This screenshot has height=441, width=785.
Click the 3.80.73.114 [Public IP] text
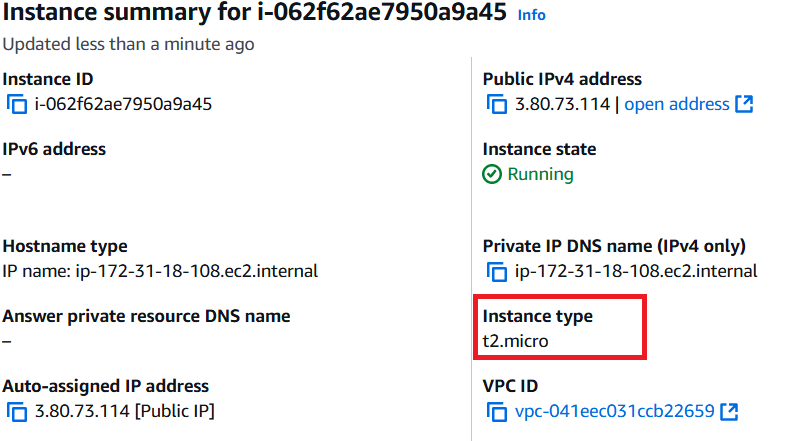click(x=125, y=411)
